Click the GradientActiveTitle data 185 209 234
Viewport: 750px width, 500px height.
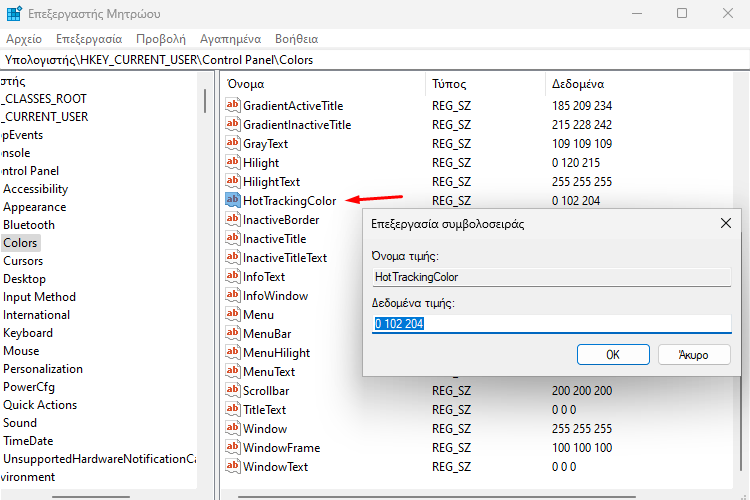[x=582, y=105]
